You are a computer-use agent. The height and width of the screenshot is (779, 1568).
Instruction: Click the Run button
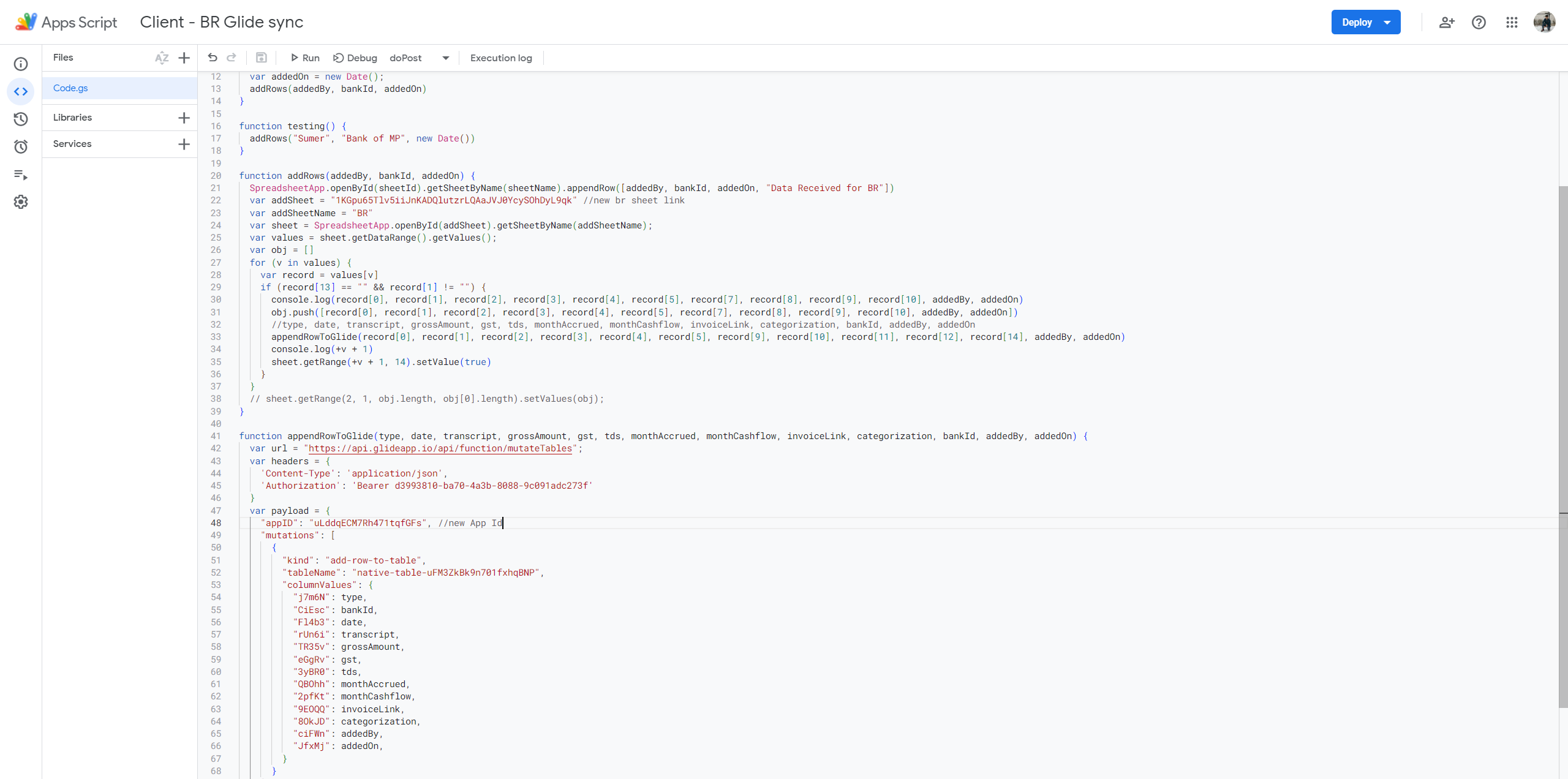305,58
